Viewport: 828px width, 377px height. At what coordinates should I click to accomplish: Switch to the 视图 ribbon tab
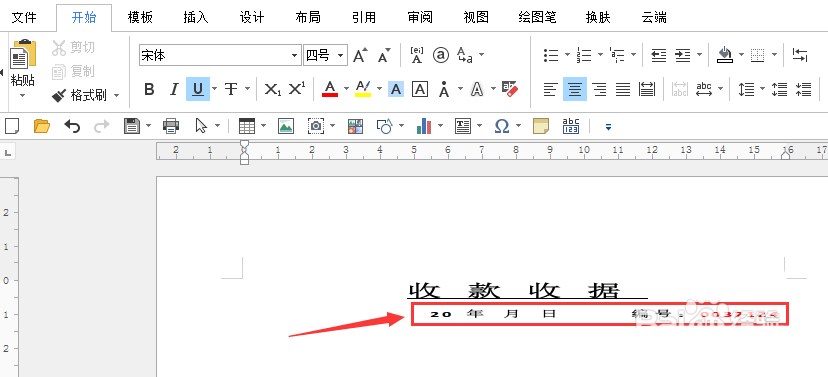[x=476, y=17]
